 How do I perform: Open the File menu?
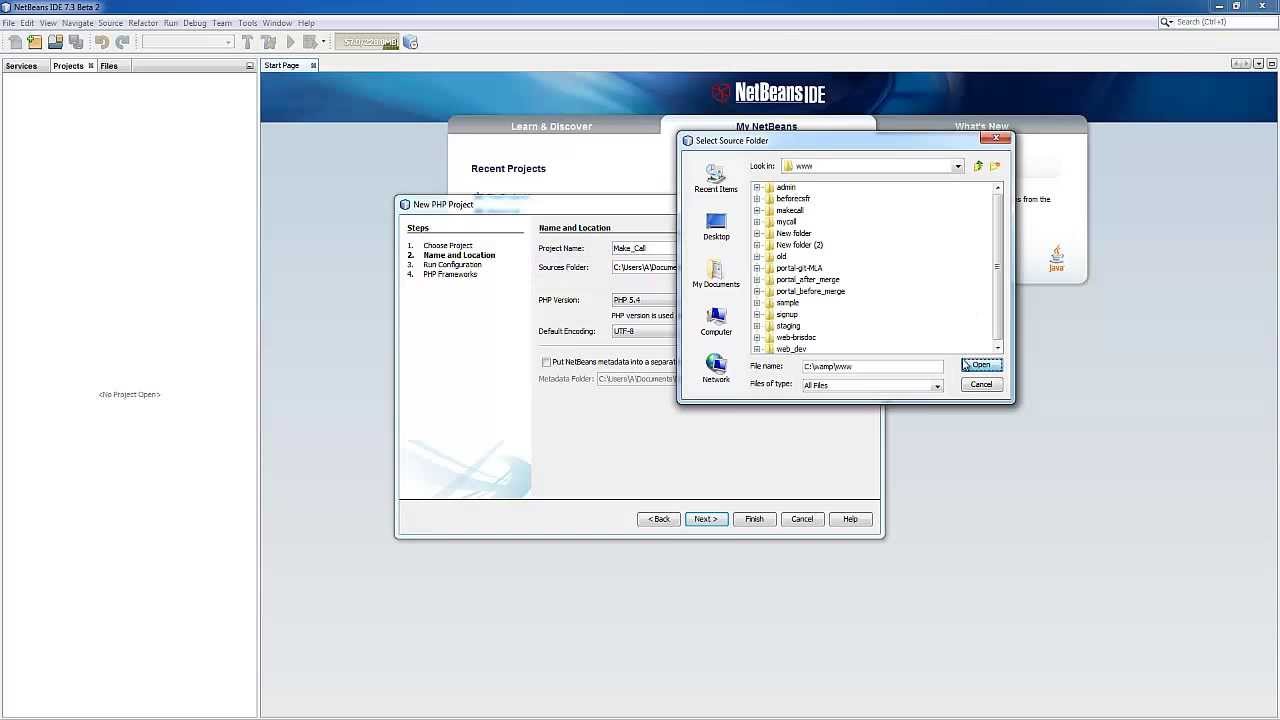(8, 23)
